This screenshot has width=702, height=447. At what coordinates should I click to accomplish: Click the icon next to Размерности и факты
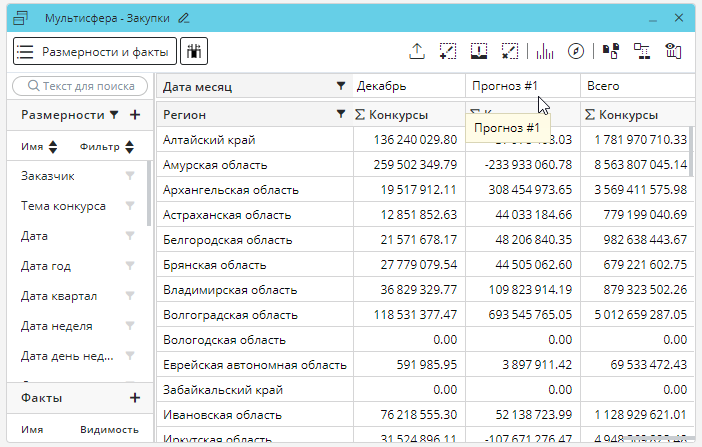(194, 51)
